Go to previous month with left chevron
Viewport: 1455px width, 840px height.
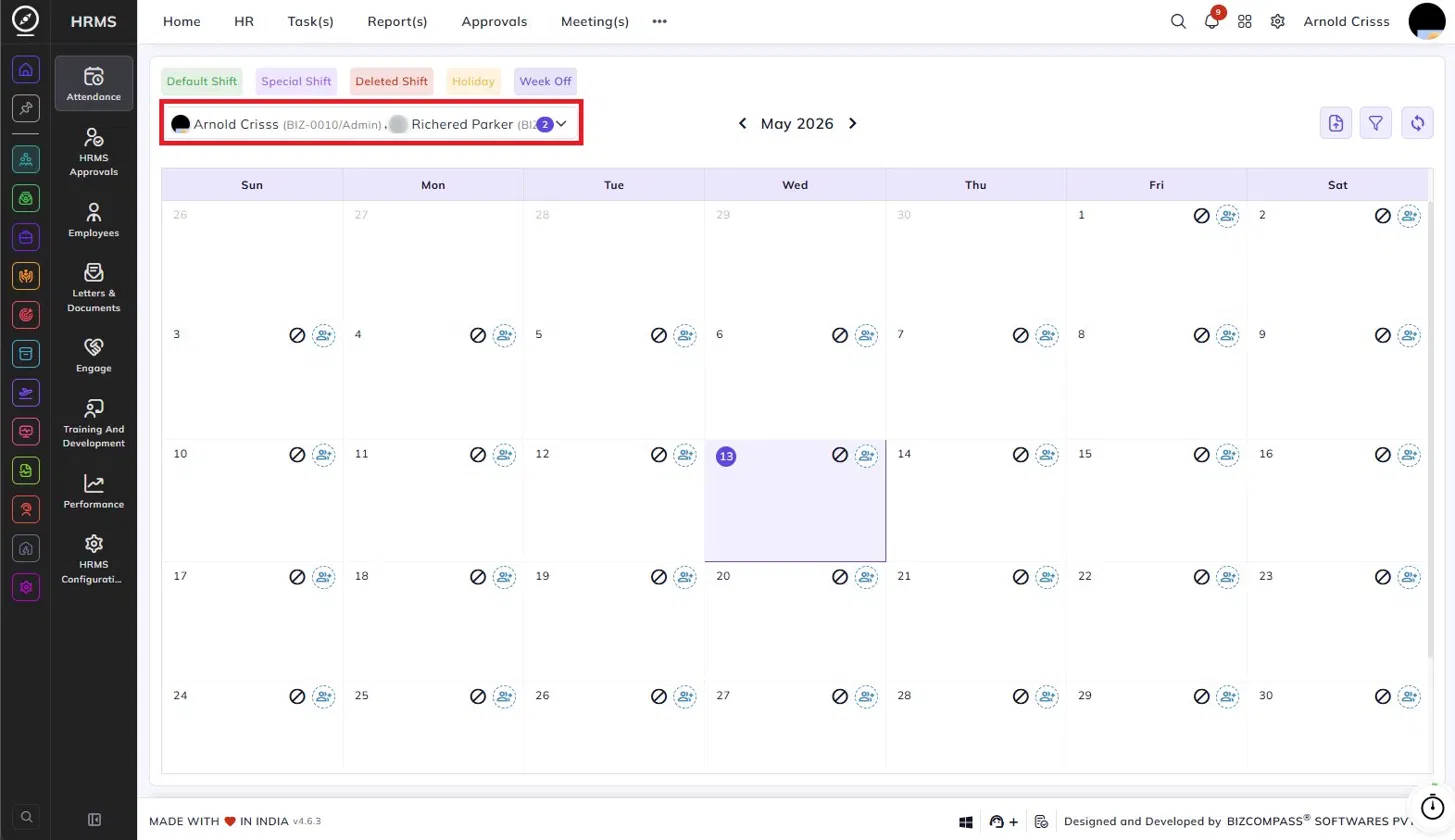[x=742, y=124]
